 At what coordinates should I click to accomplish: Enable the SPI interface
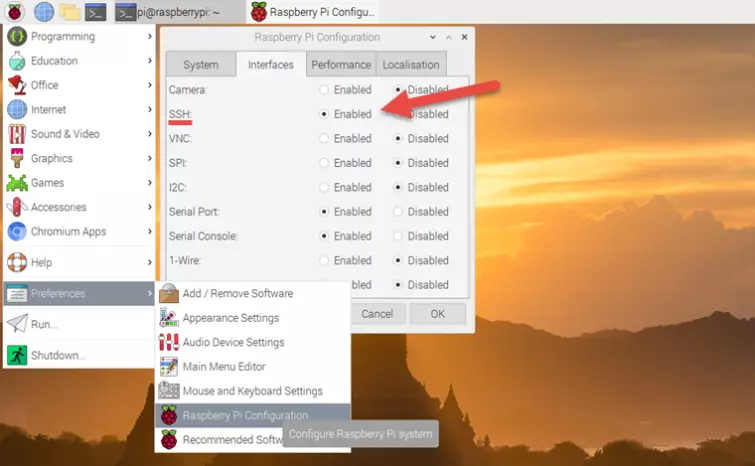324,163
